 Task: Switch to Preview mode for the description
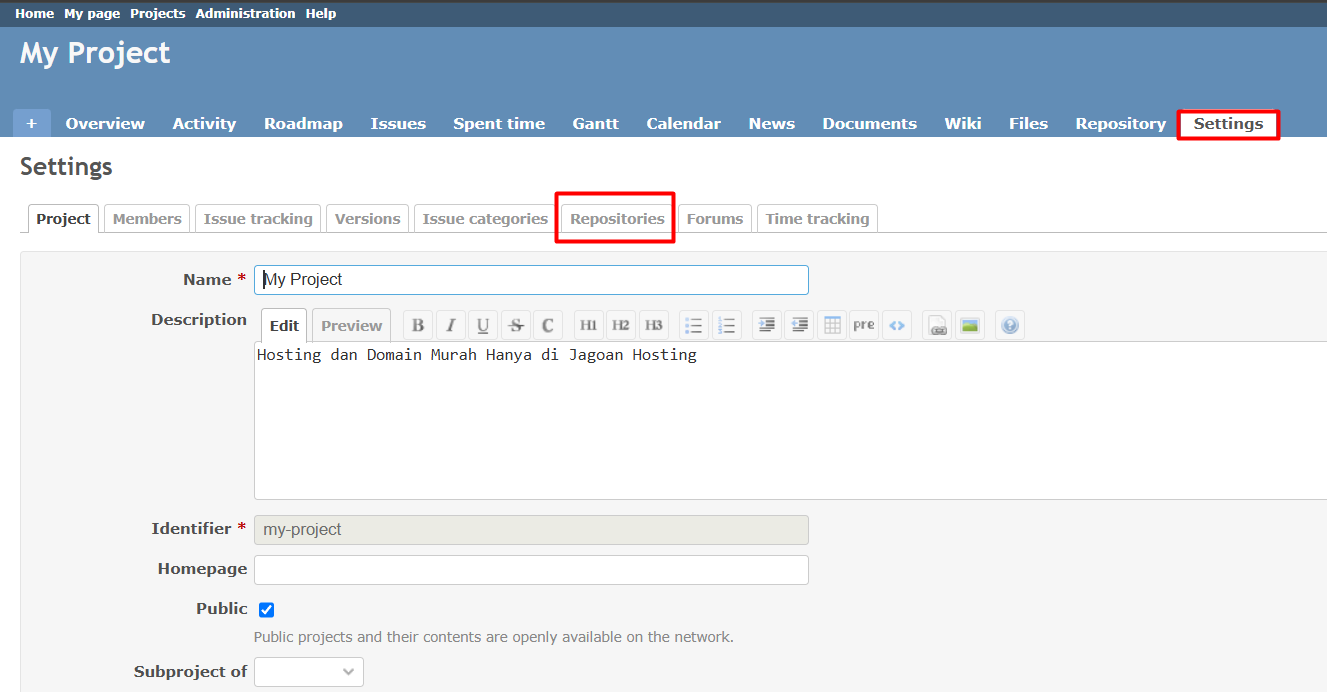[x=351, y=324]
